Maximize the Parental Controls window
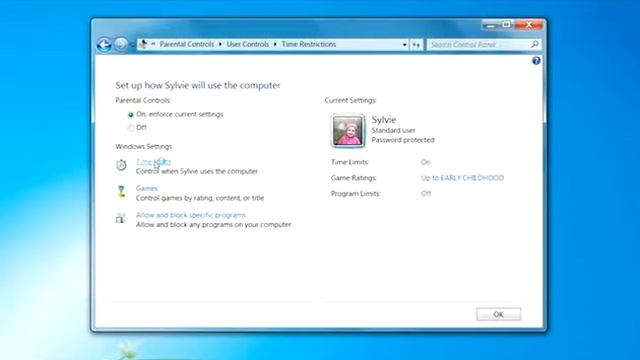Viewport: 640px width, 360px height. (507, 25)
